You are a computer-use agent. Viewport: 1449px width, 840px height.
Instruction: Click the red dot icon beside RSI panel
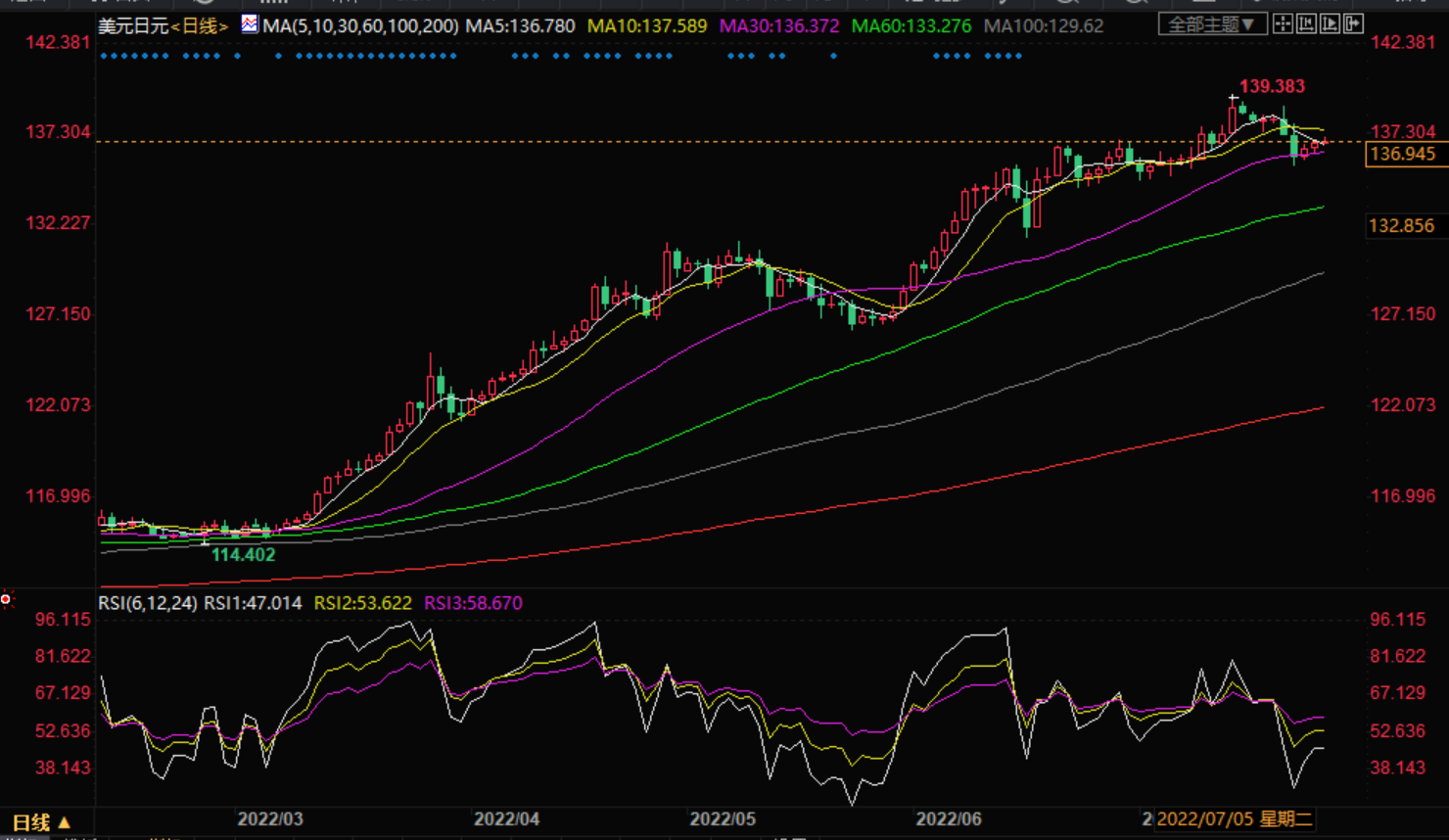[x=6, y=598]
